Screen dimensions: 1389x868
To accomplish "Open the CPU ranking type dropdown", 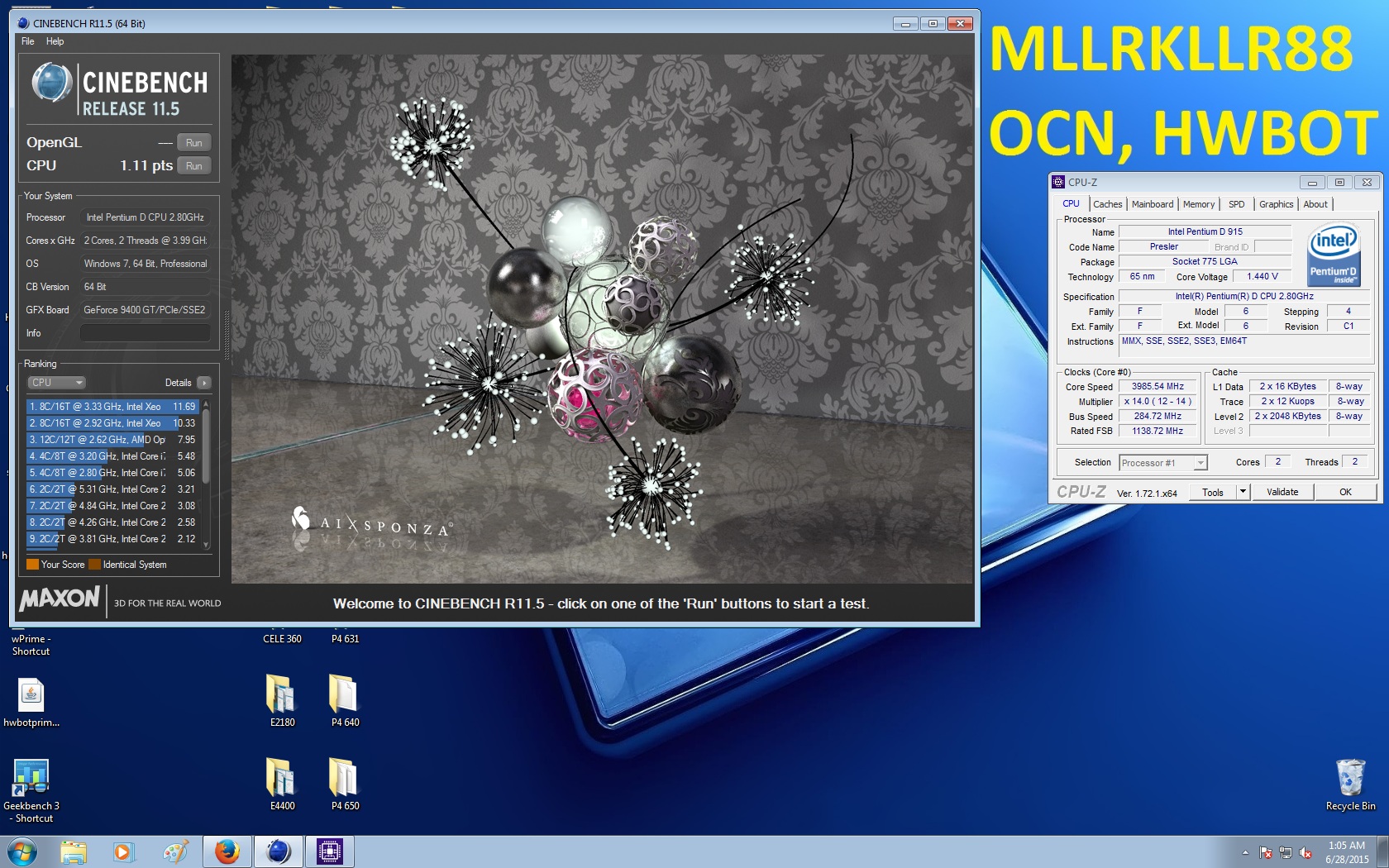I will pyautogui.click(x=56, y=383).
